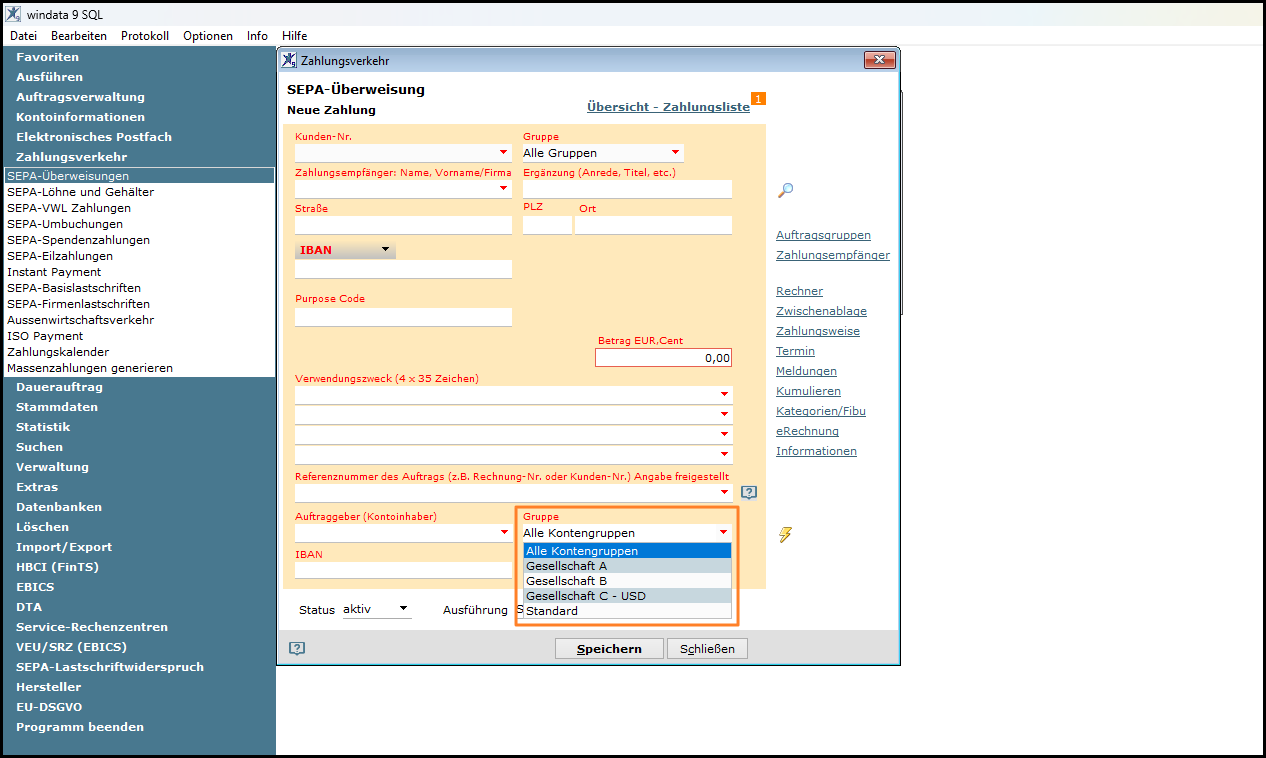Viewport: 1266px width, 758px height.
Task: Click the help icon left of Speichern
Action: 297,648
